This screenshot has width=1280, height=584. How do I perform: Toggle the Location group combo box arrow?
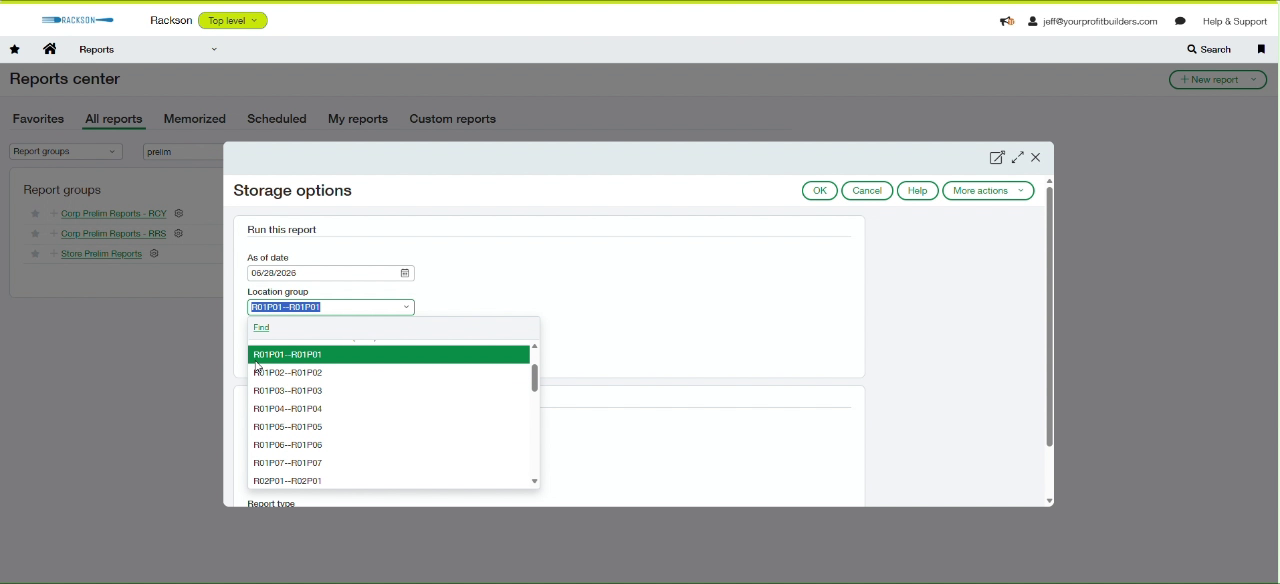pyautogui.click(x=406, y=308)
